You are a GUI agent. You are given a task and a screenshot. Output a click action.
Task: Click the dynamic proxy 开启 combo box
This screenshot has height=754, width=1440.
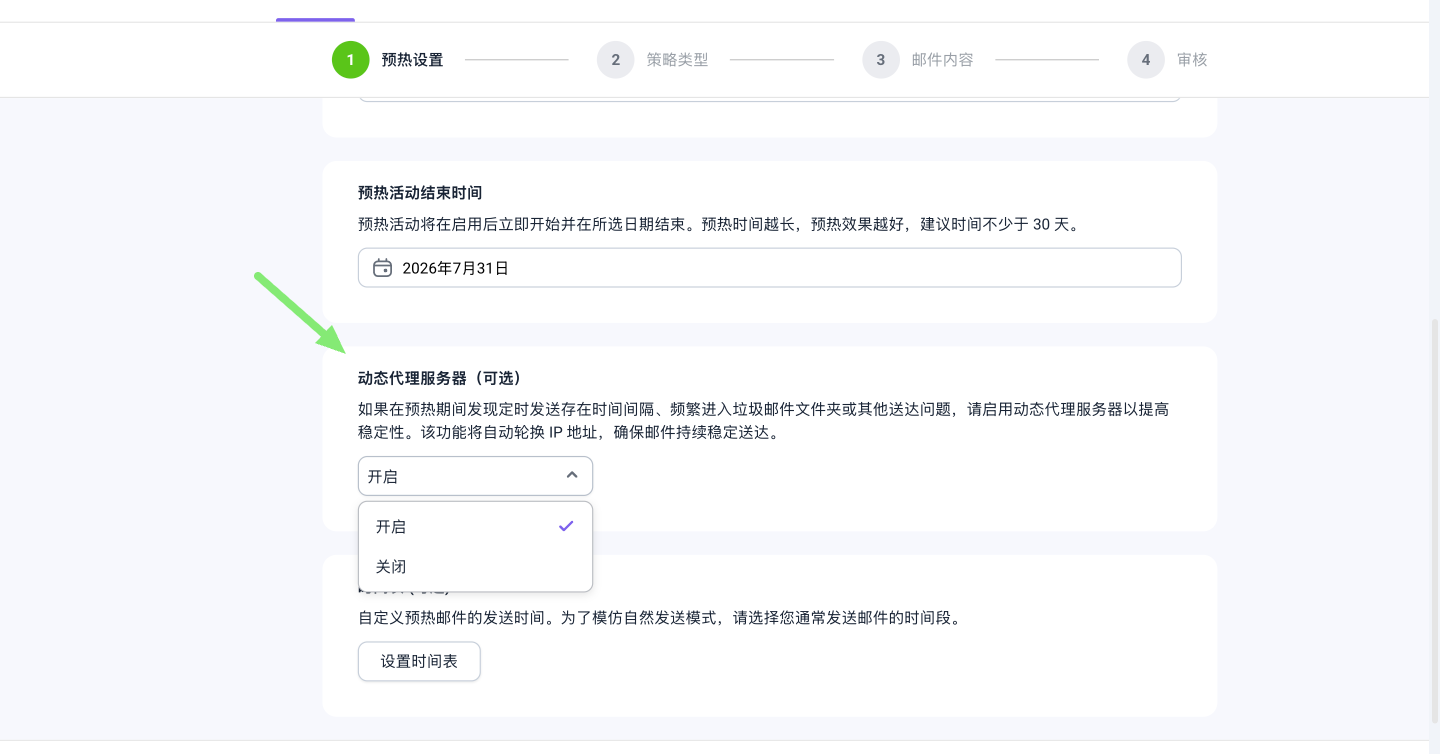460,476
